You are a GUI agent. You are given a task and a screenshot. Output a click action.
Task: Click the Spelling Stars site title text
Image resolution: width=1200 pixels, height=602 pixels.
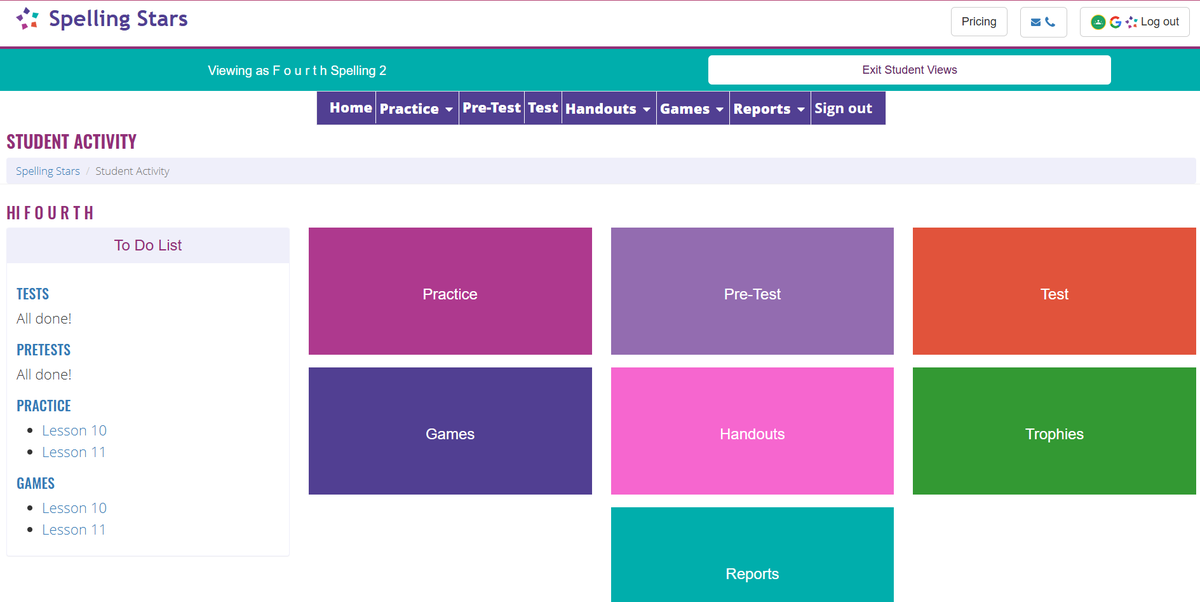point(118,19)
